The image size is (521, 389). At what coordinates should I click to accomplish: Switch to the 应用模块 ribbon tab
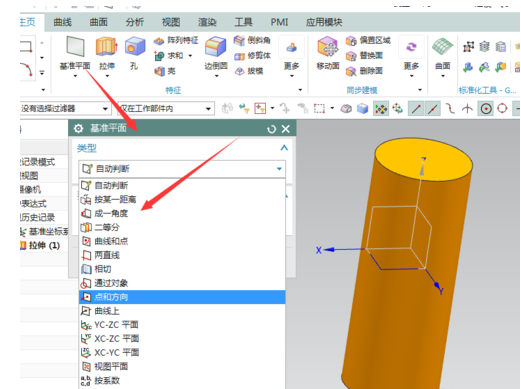324,22
